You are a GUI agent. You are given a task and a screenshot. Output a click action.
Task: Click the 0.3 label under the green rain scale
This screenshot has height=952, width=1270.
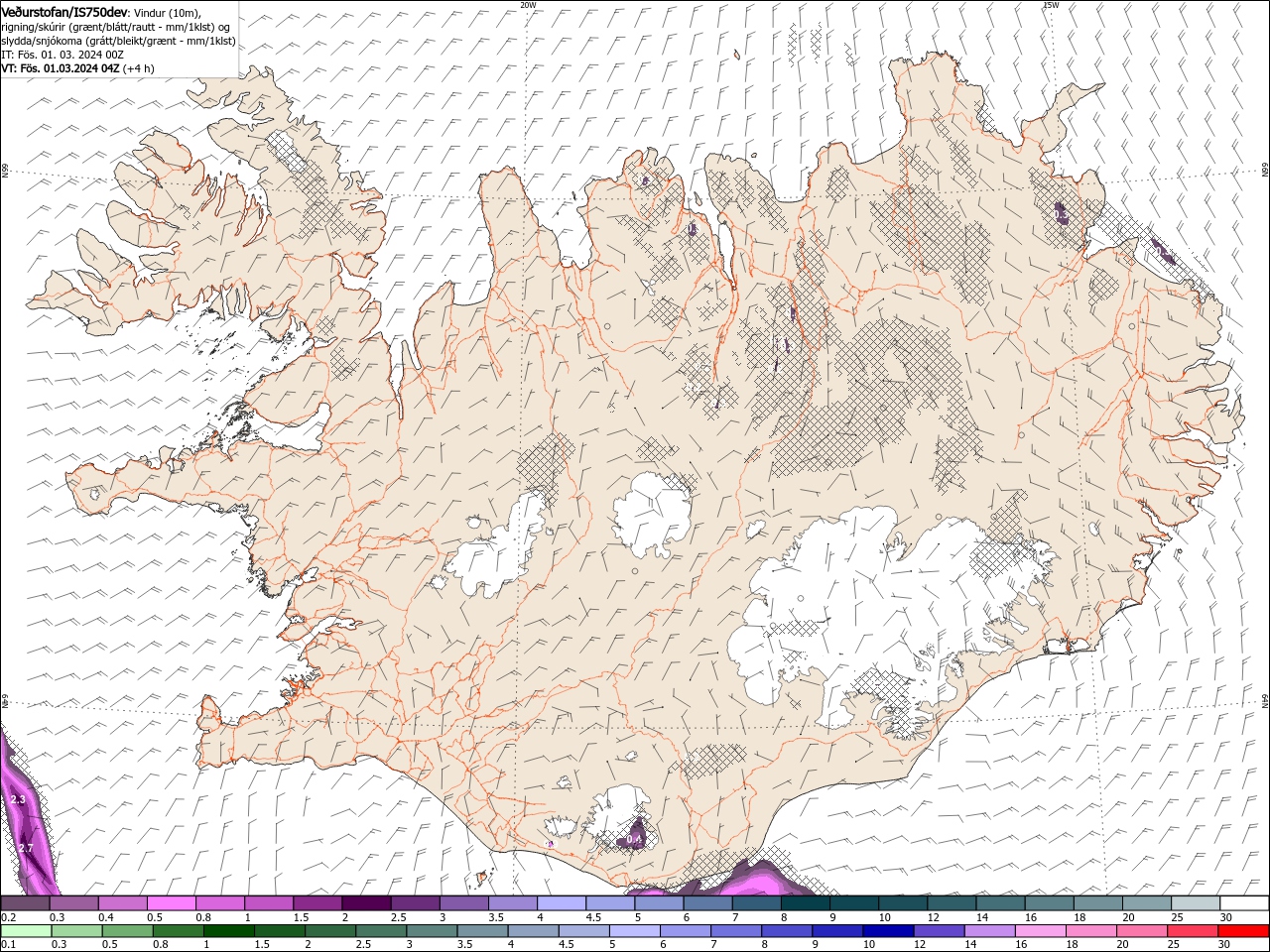coord(59,944)
